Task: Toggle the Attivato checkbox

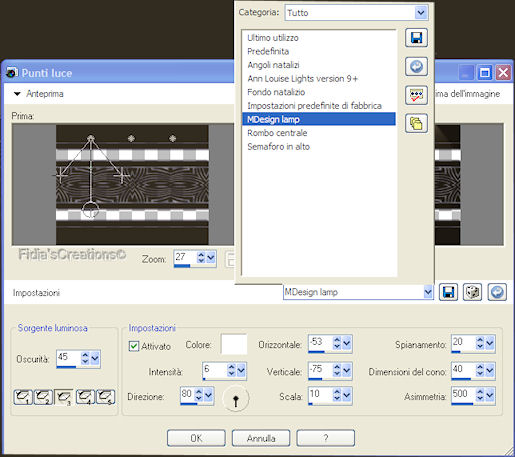Action: [x=134, y=346]
